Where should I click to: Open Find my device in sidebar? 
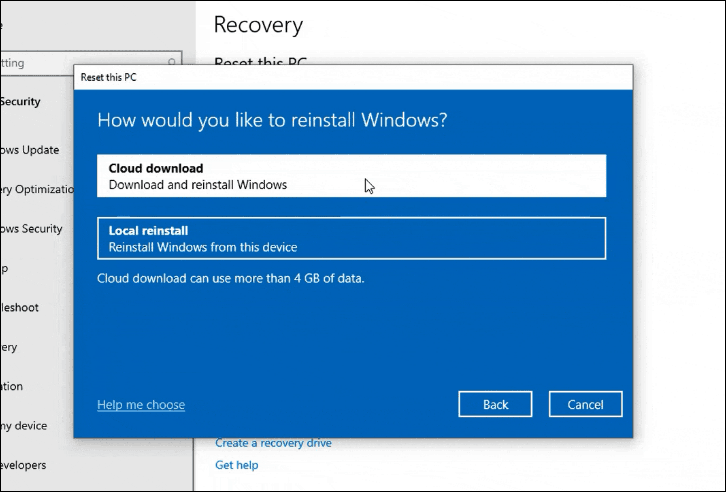click(24, 425)
